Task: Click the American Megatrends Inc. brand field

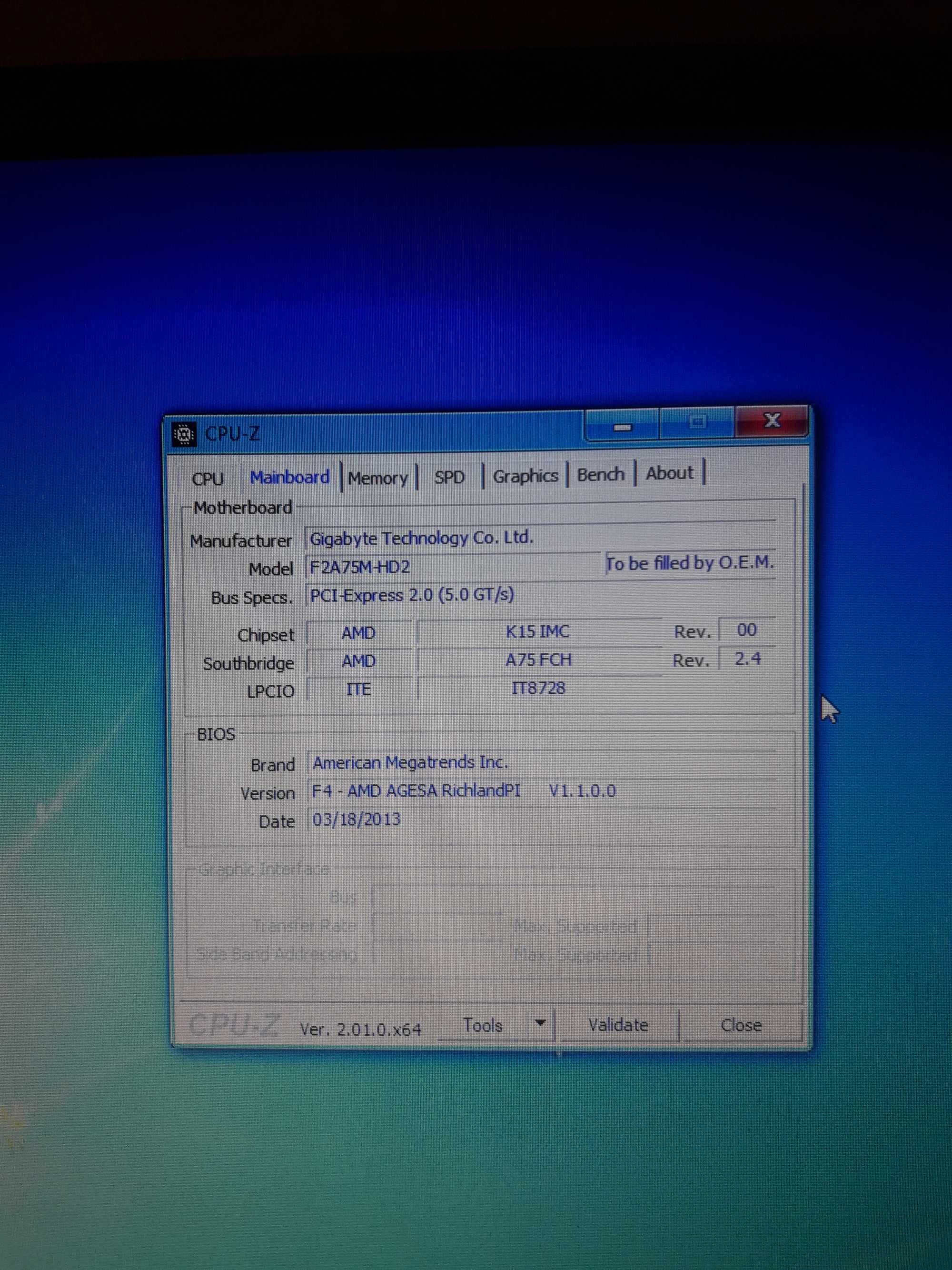Action: (x=542, y=763)
